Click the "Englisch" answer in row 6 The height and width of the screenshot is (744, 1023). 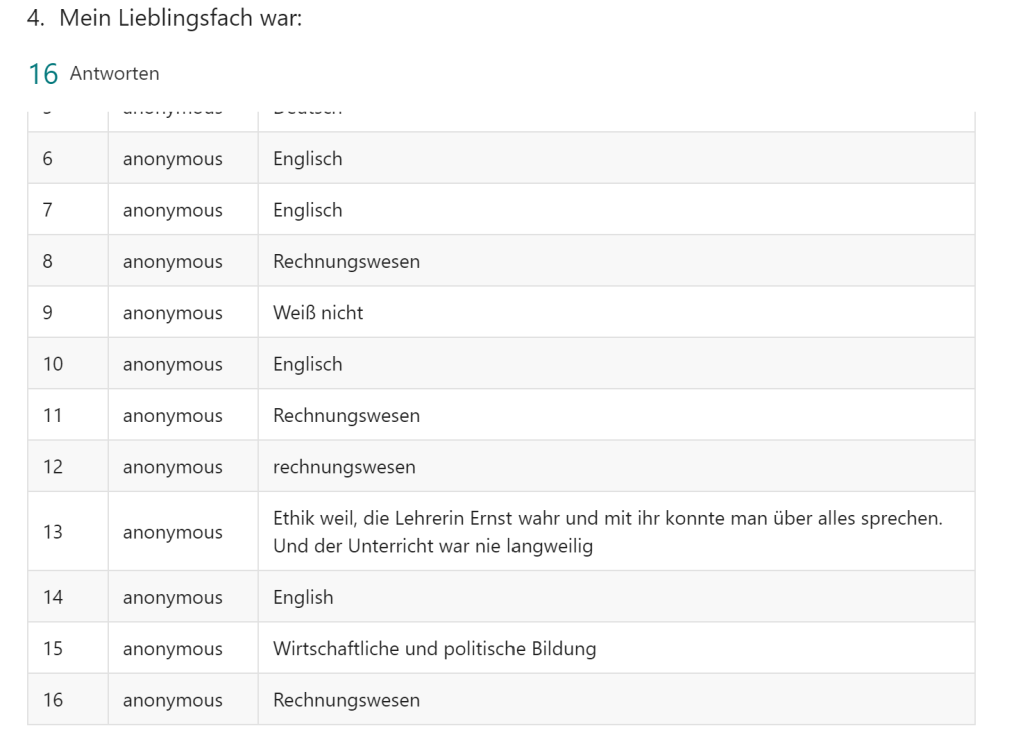307,159
